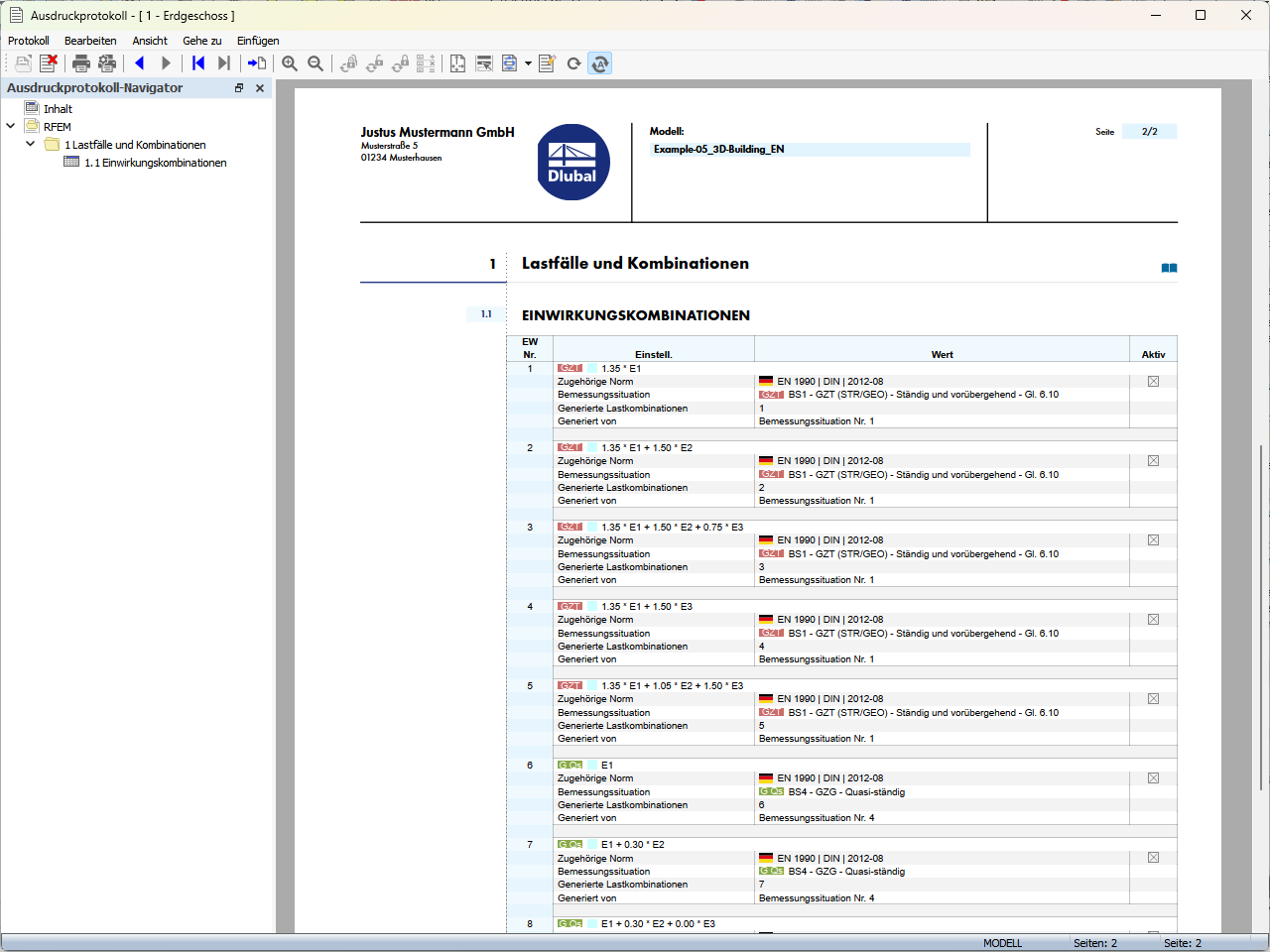Click the page number 2/2 field

(1149, 132)
